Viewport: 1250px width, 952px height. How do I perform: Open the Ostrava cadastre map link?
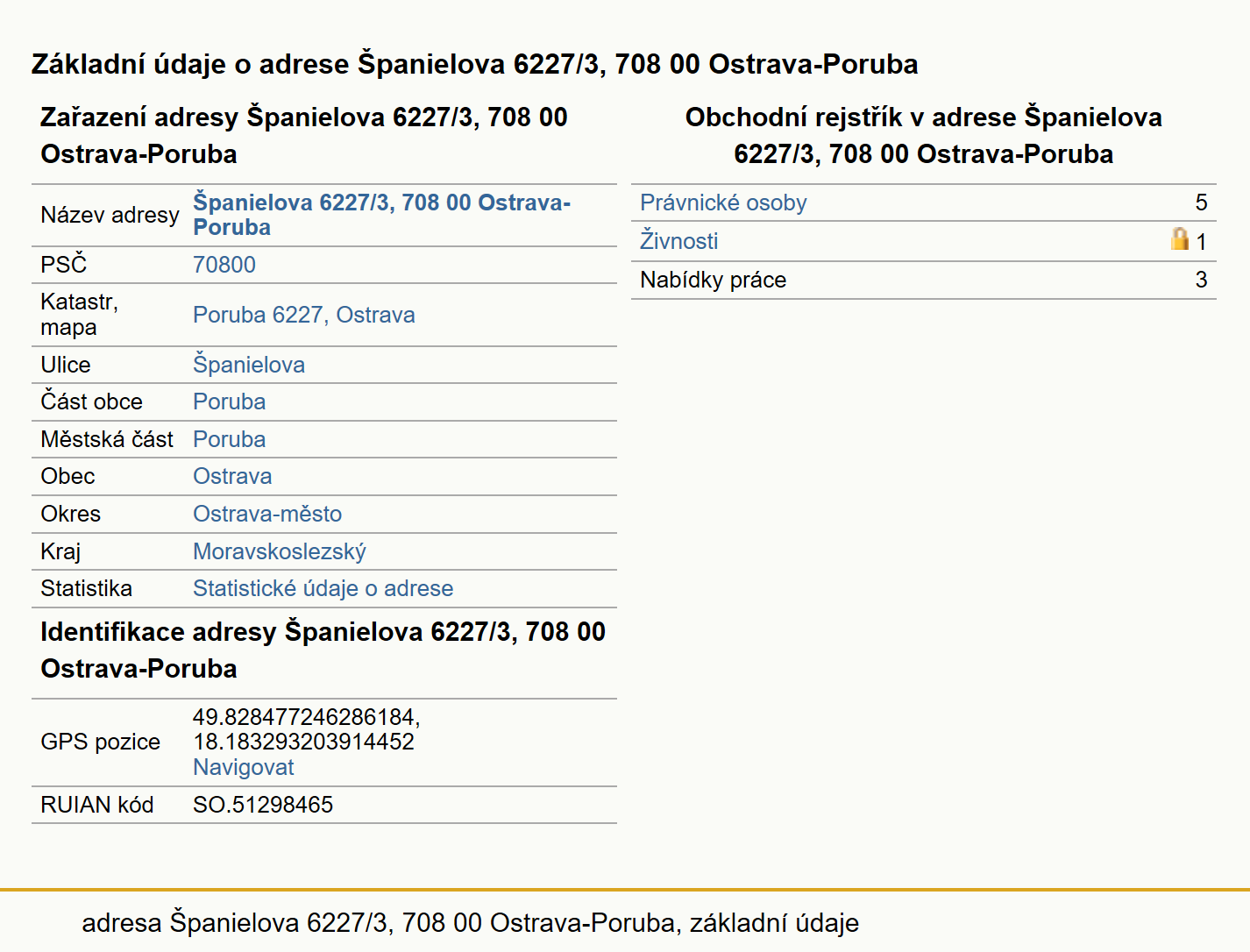click(376, 315)
